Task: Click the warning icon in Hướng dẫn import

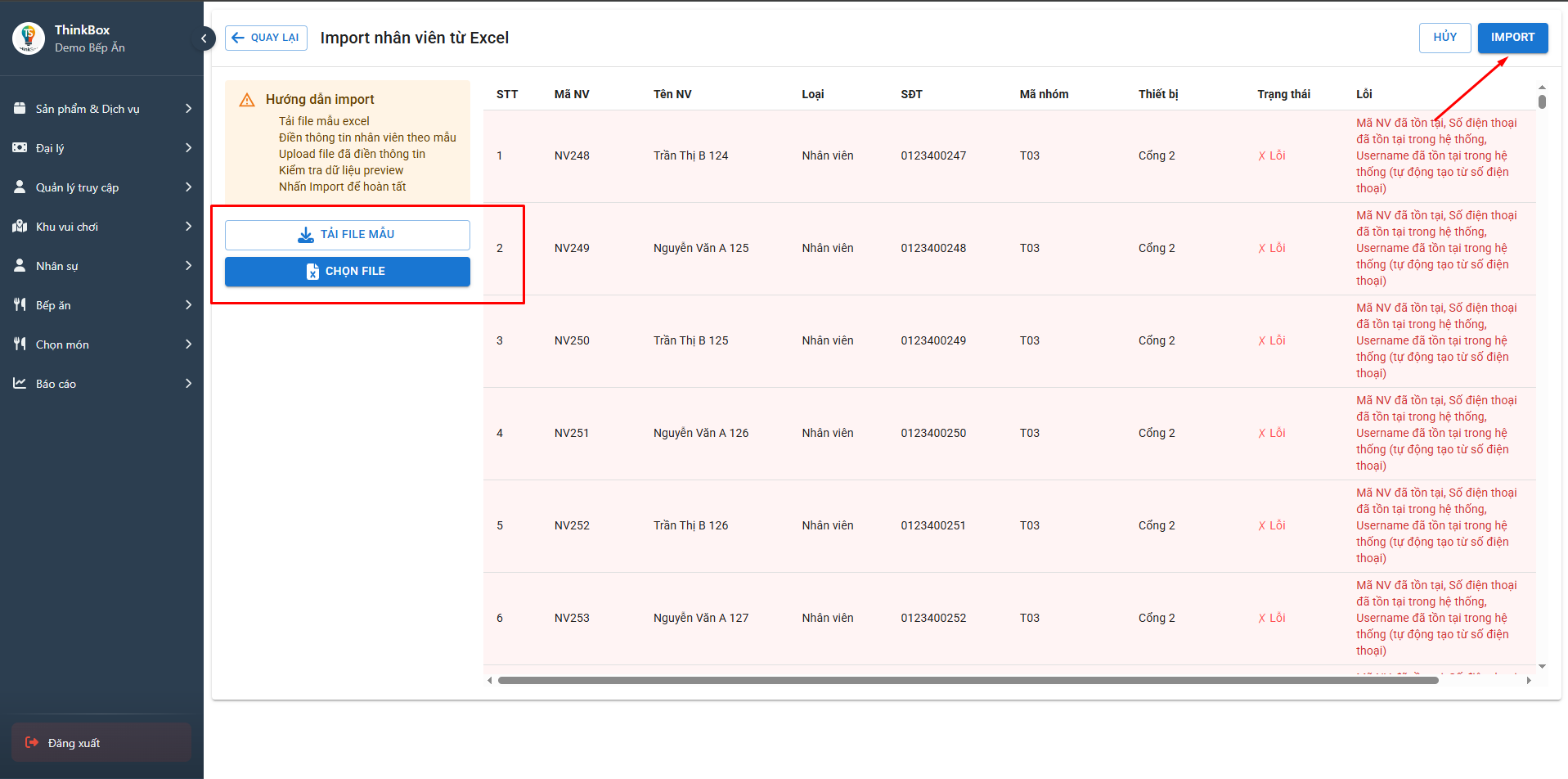Action: (247, 100)
